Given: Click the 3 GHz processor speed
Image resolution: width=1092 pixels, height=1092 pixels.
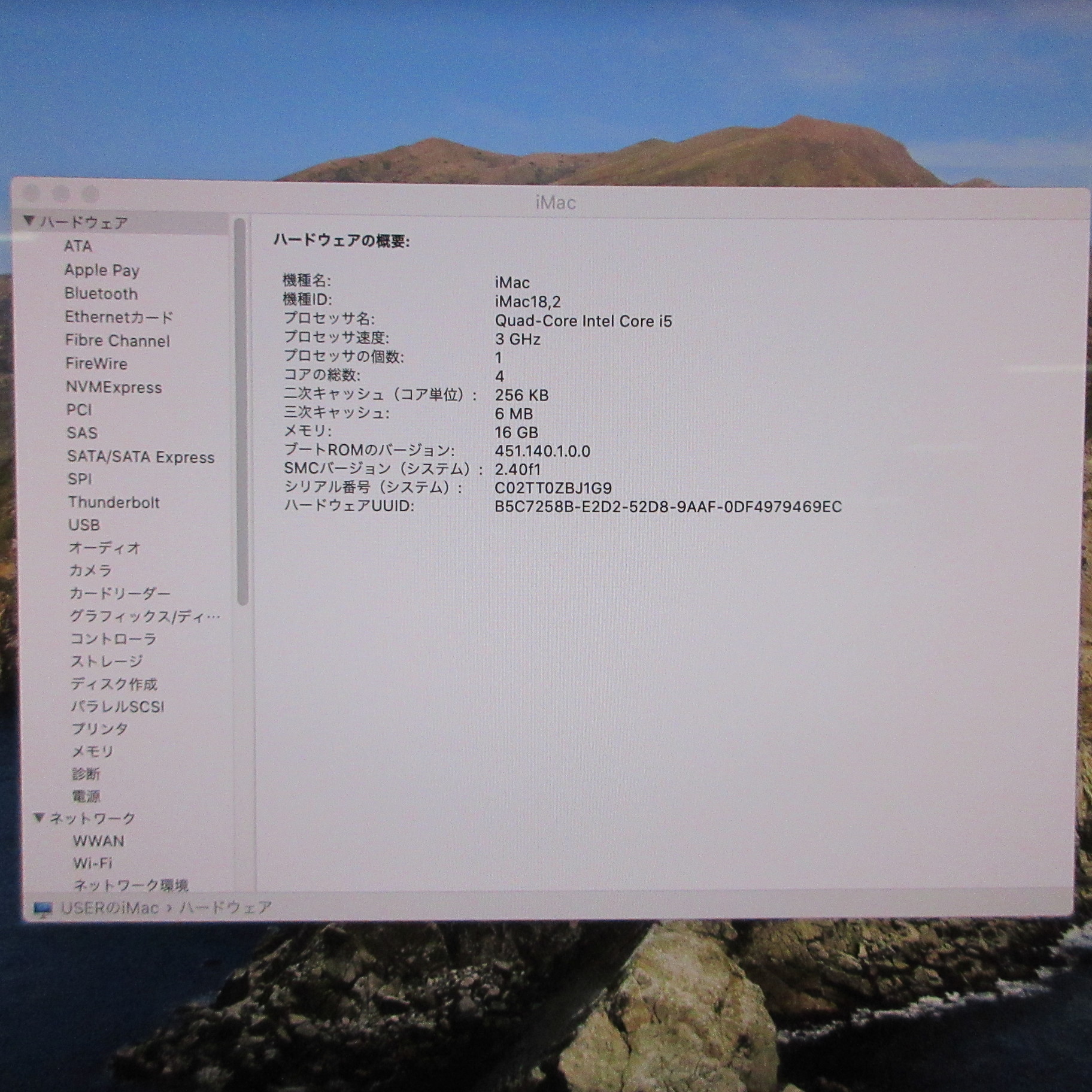Looking at the screenshot, I should click(518, 339).
